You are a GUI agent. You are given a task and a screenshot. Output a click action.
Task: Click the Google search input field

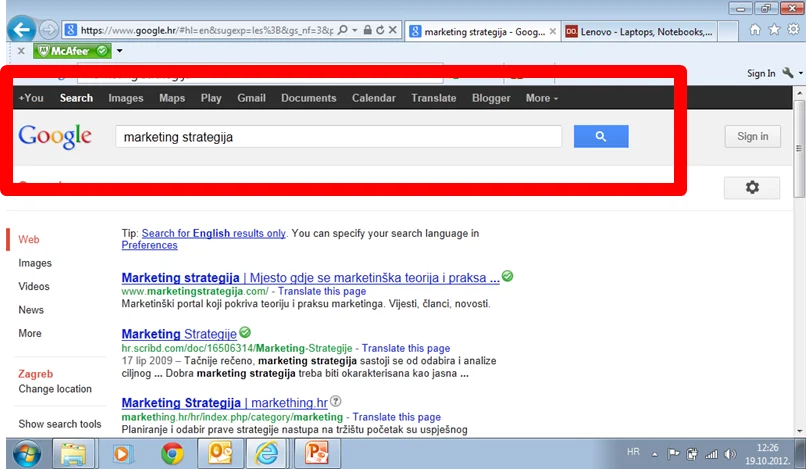pyautogui.click(x=338, y=137)
